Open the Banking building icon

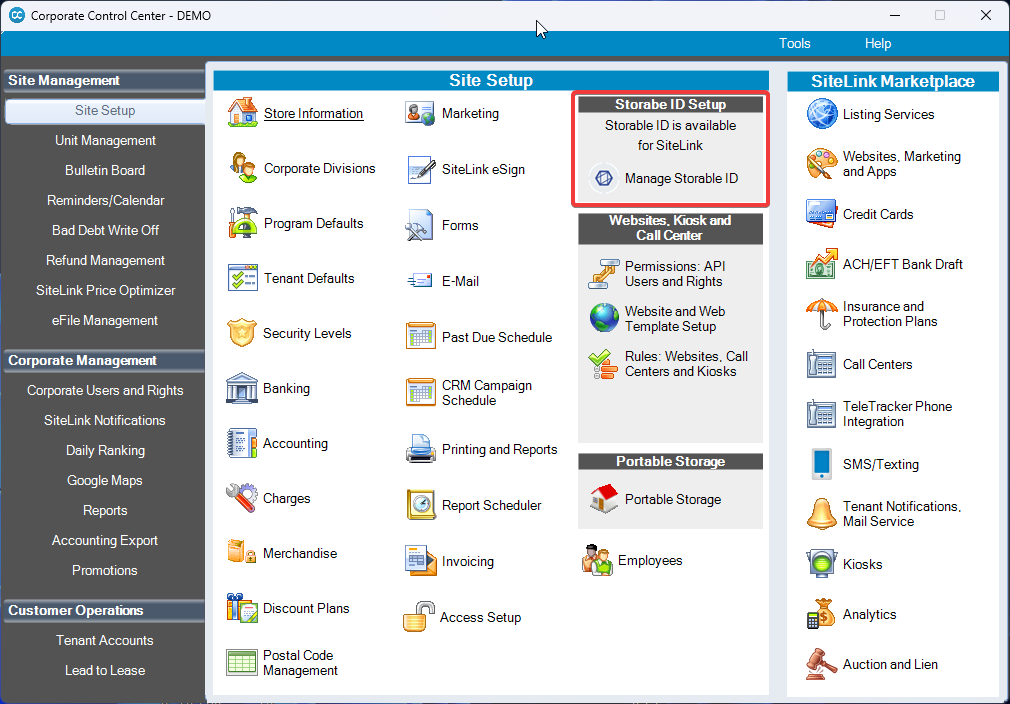[242, 388]
